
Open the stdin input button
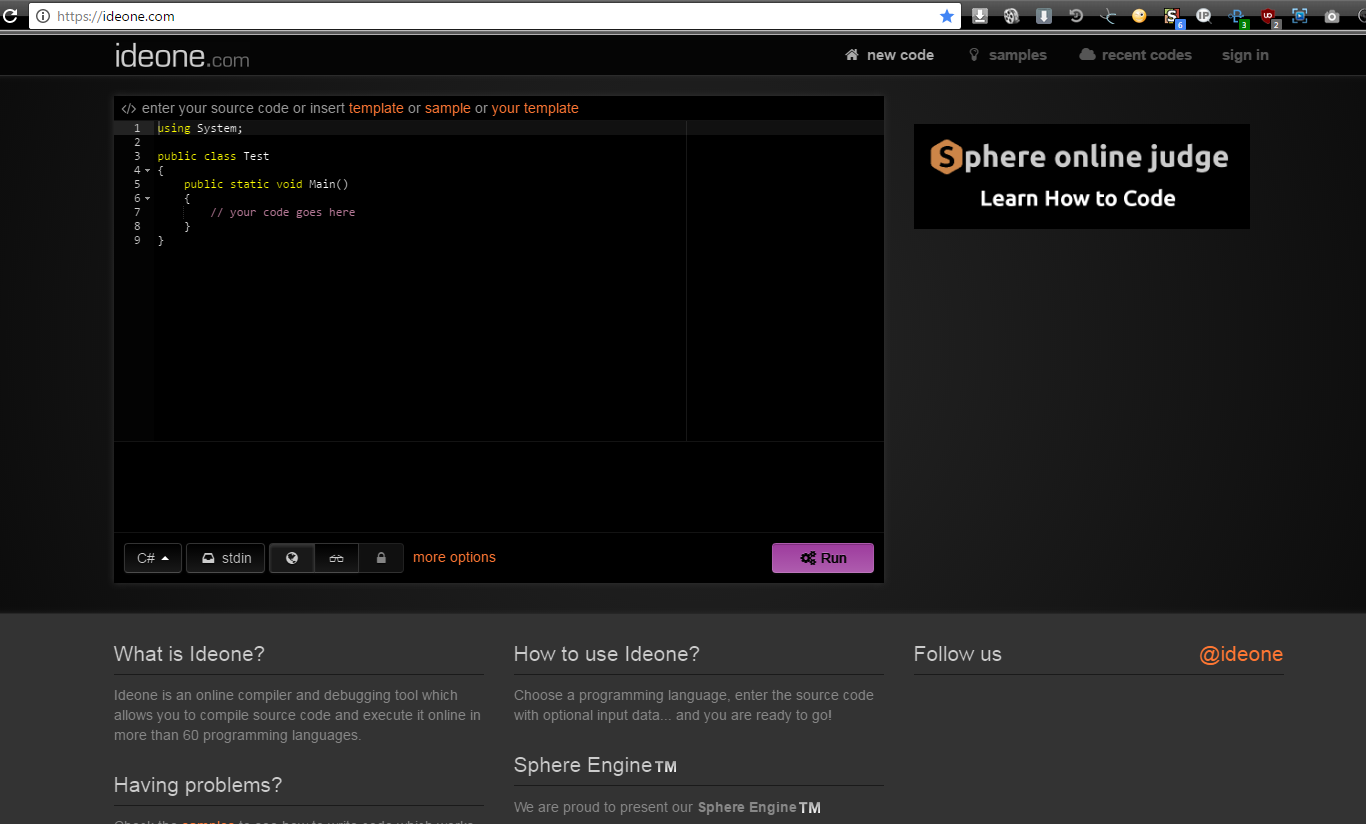pos(226,558)
